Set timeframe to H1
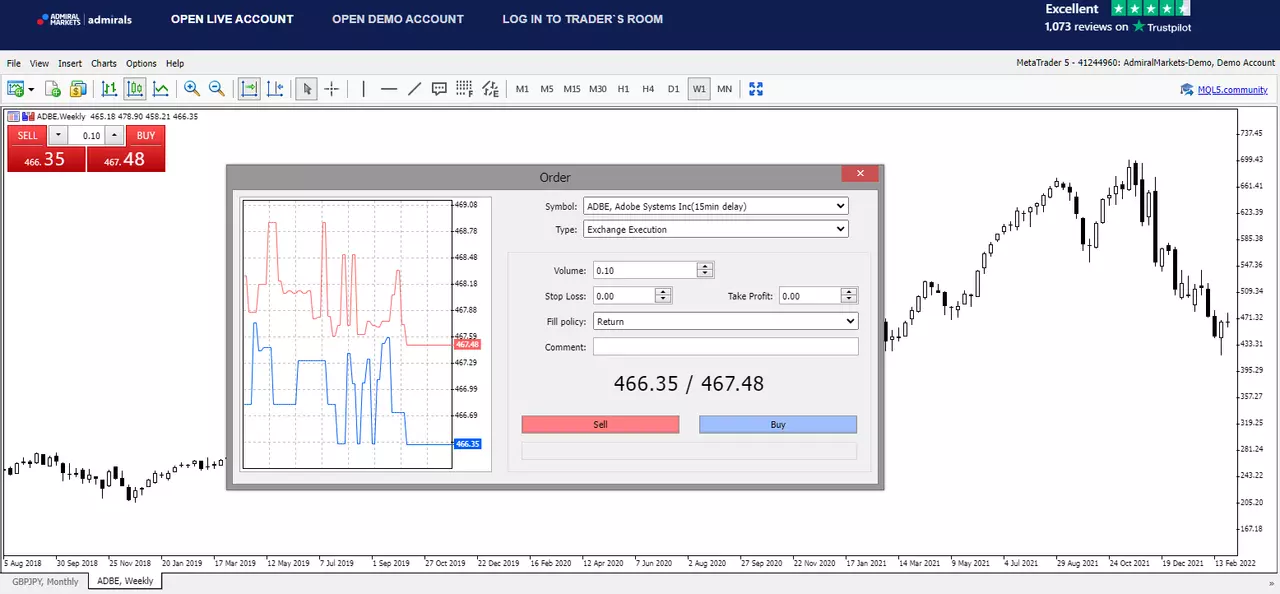The height and width of the screenshot is (594, 1280). tap(623, 89)
